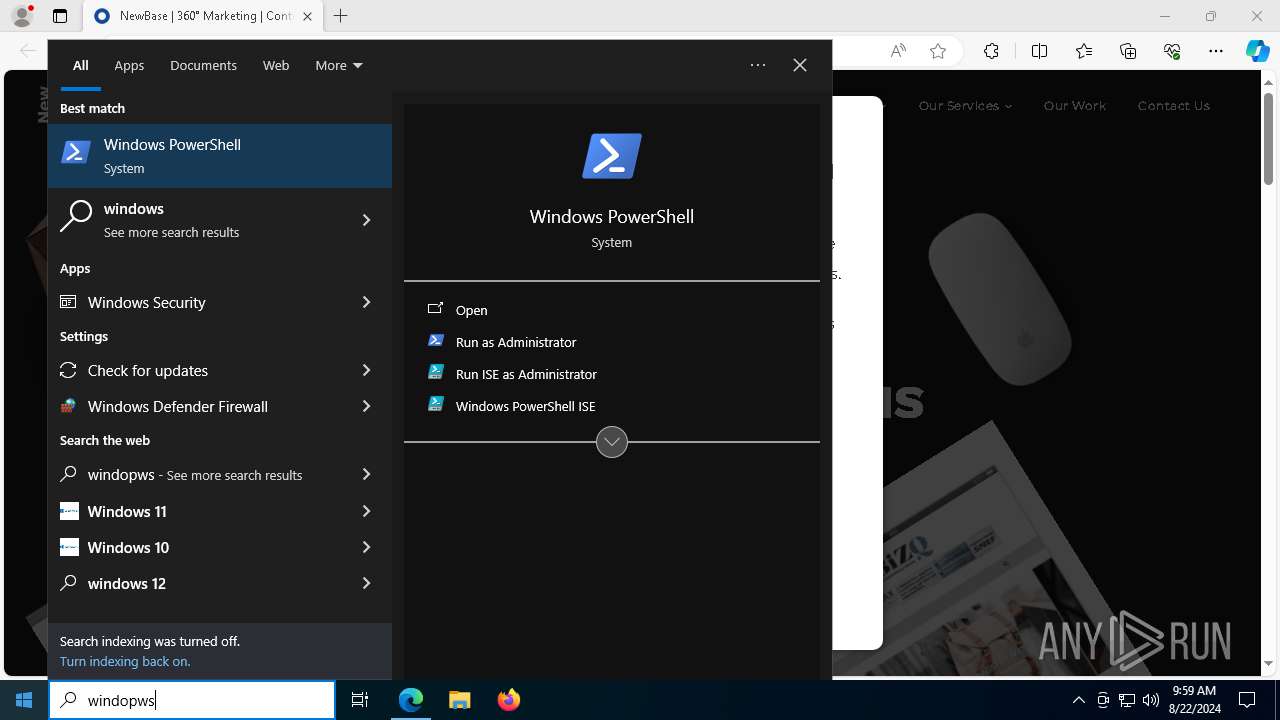Click Windows PowerShell ISE icon
This screenshot has height=720, width=1280.
[x=435, y=405]
